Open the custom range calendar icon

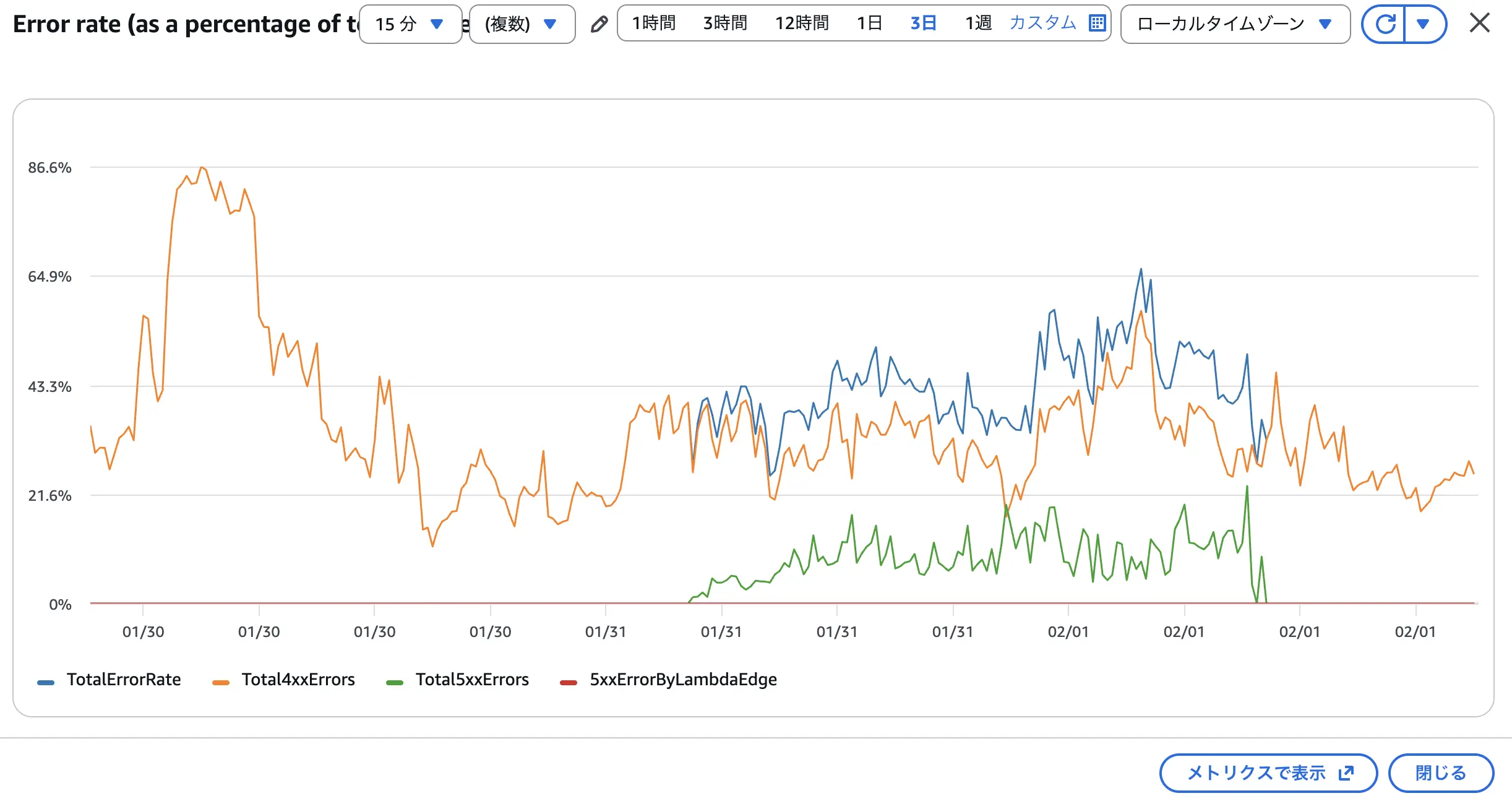point(1097,24)
